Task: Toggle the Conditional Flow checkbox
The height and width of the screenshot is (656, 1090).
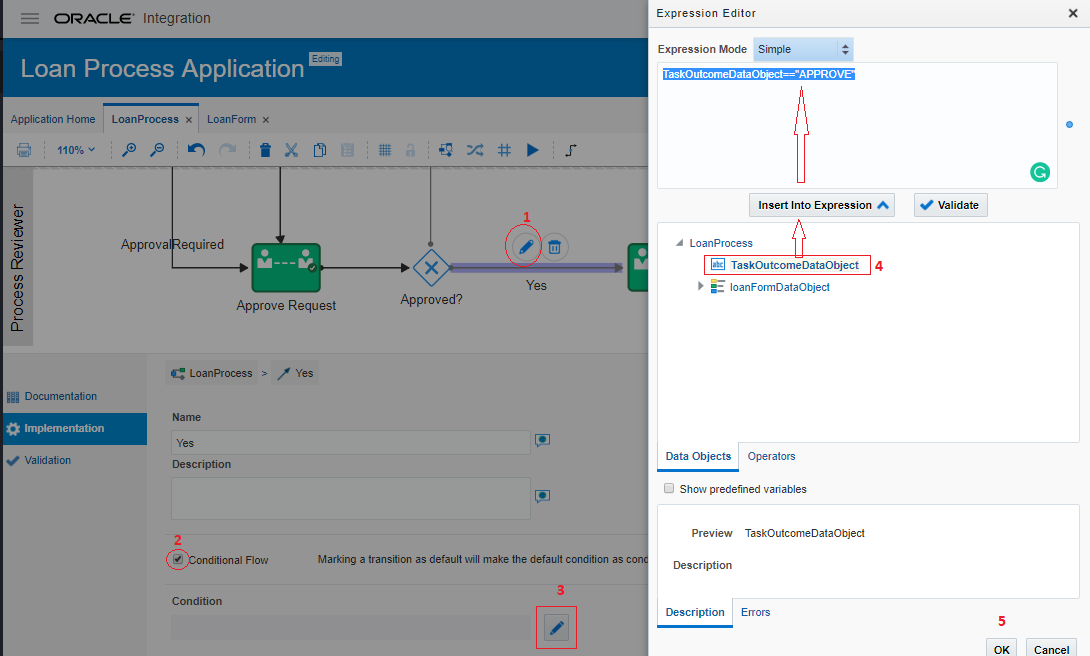Action: point(178,559)
